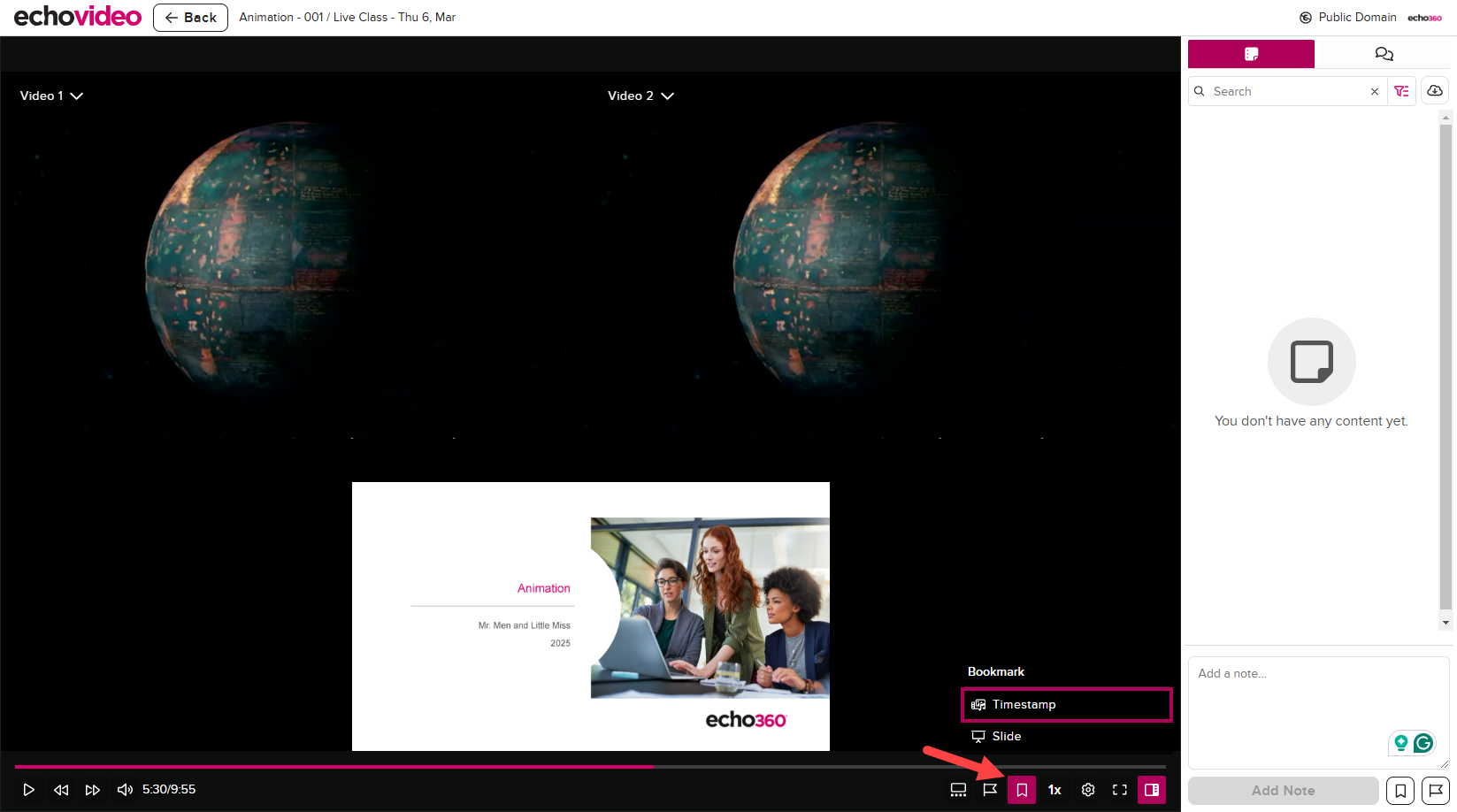Click the Back button
Viewport: 1457px width, 812px height.
[190, 18]
